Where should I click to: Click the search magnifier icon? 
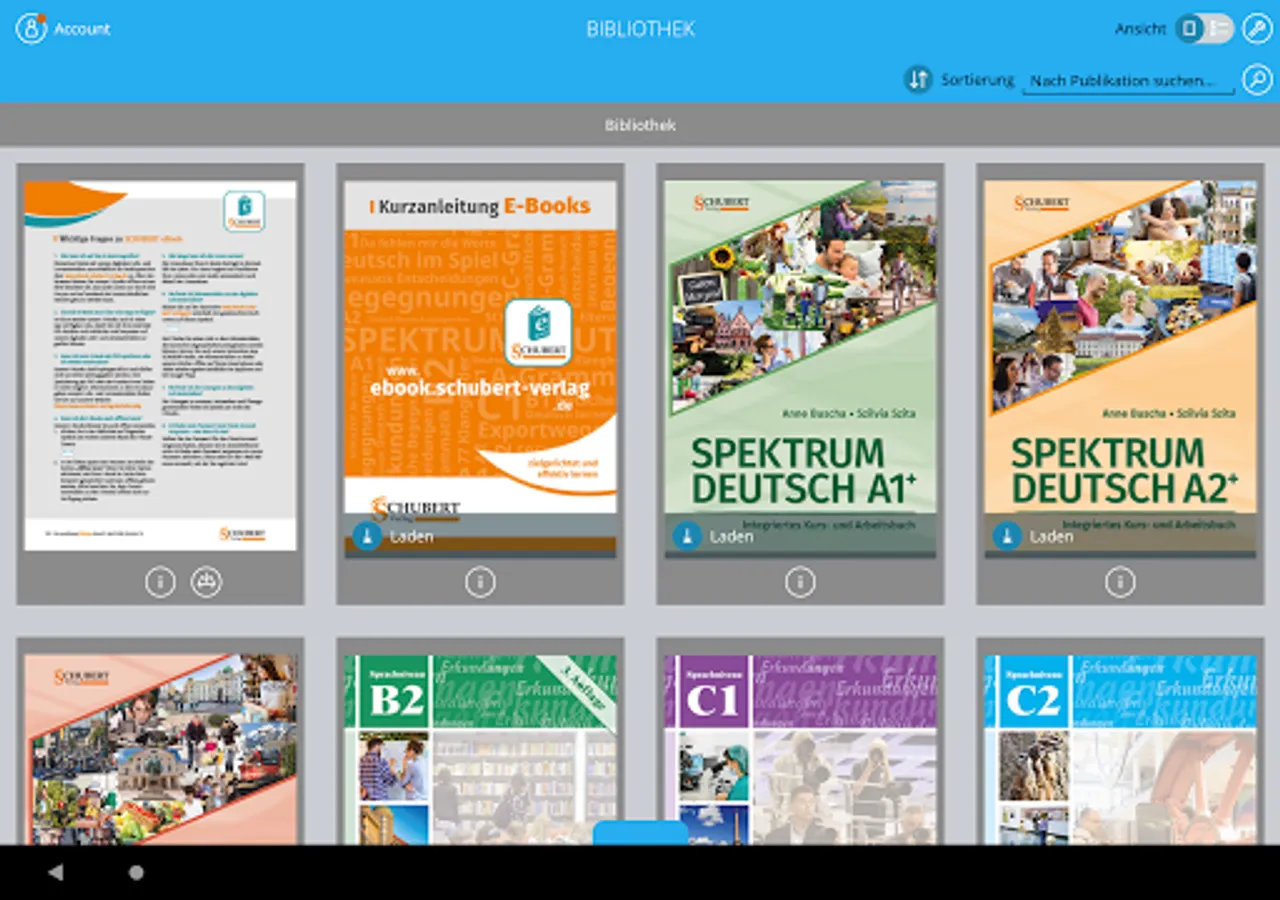tap(1257, 79)
